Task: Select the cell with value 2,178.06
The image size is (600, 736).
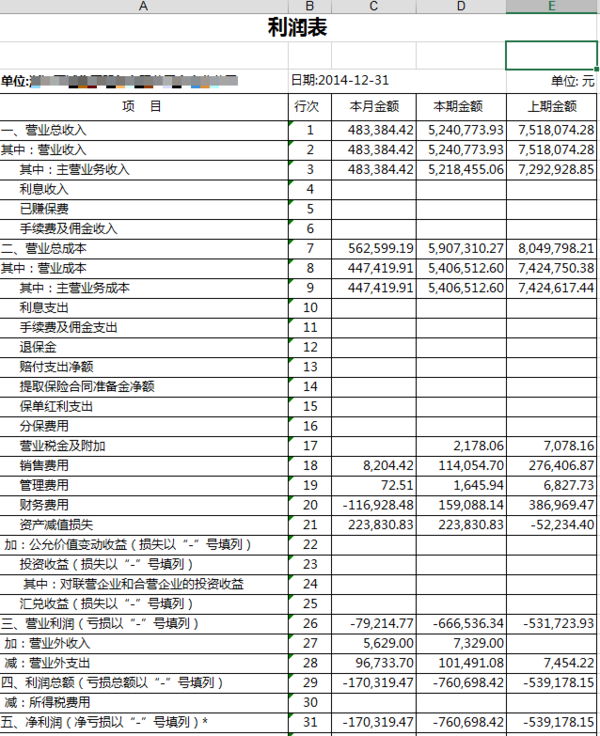Action: [461, 445]
